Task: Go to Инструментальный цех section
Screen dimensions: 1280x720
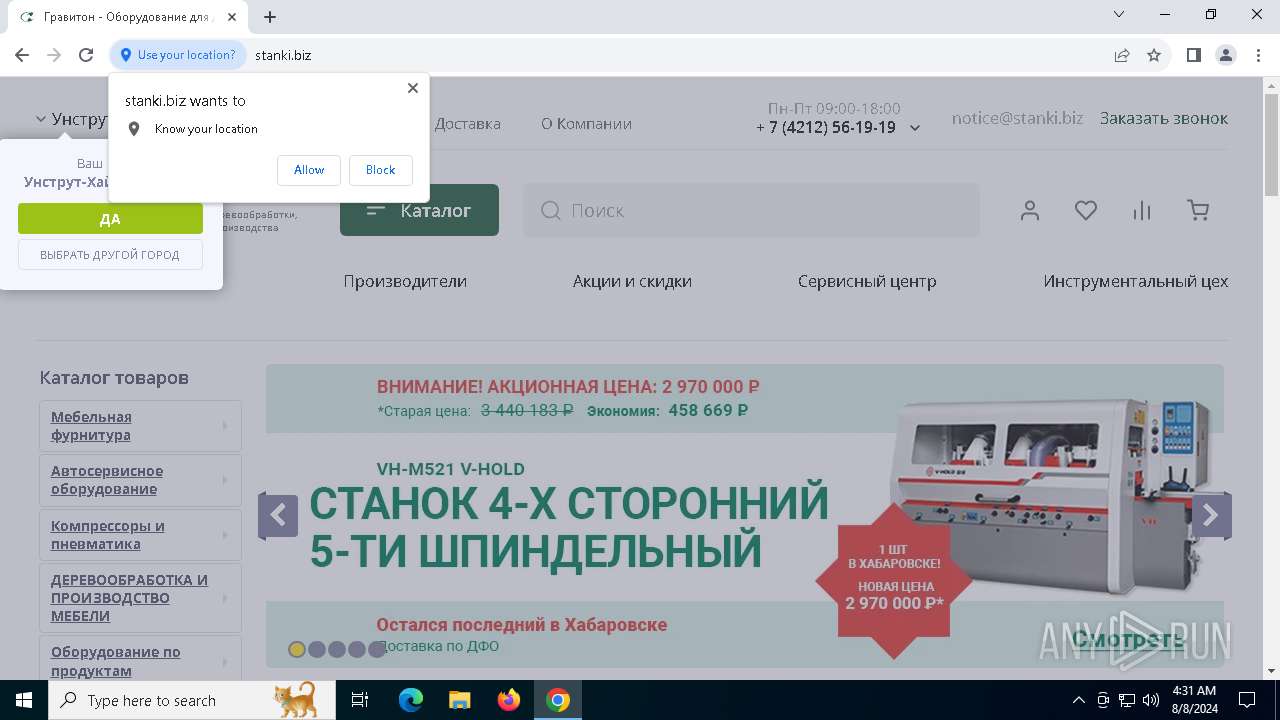Action: coord(1136,281)
